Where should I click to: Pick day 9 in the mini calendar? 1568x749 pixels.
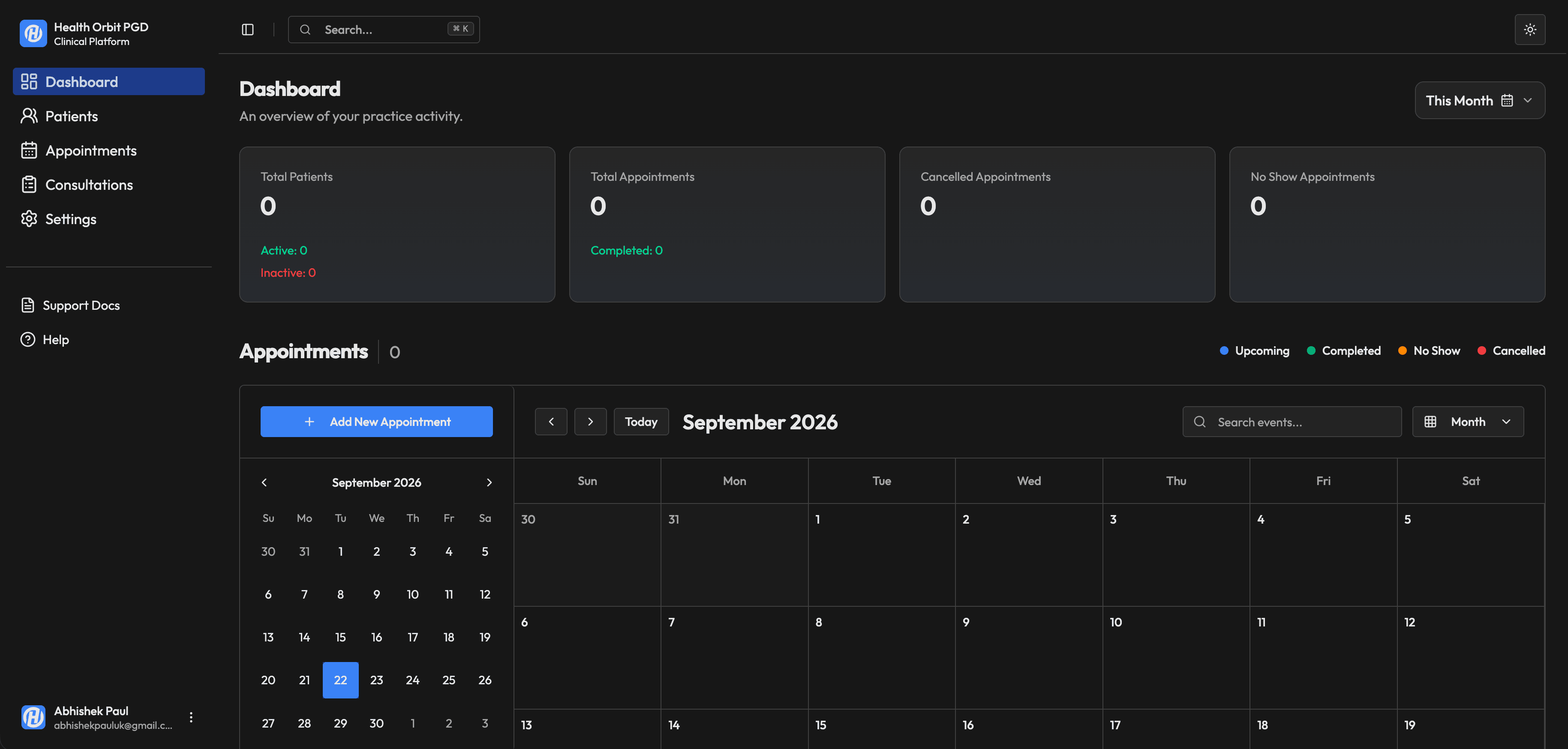(x=377, y=594)
